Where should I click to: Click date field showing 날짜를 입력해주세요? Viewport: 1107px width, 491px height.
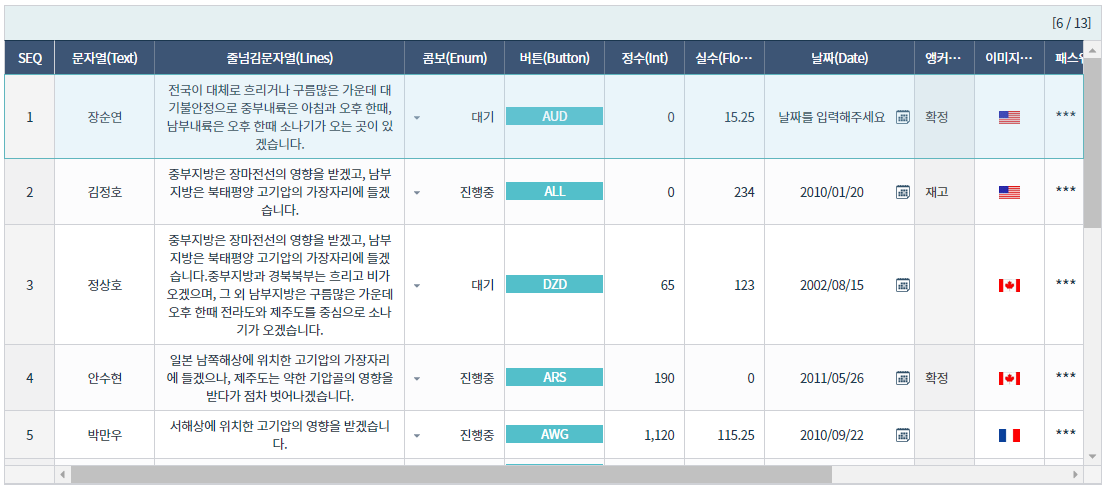[832, 117]
